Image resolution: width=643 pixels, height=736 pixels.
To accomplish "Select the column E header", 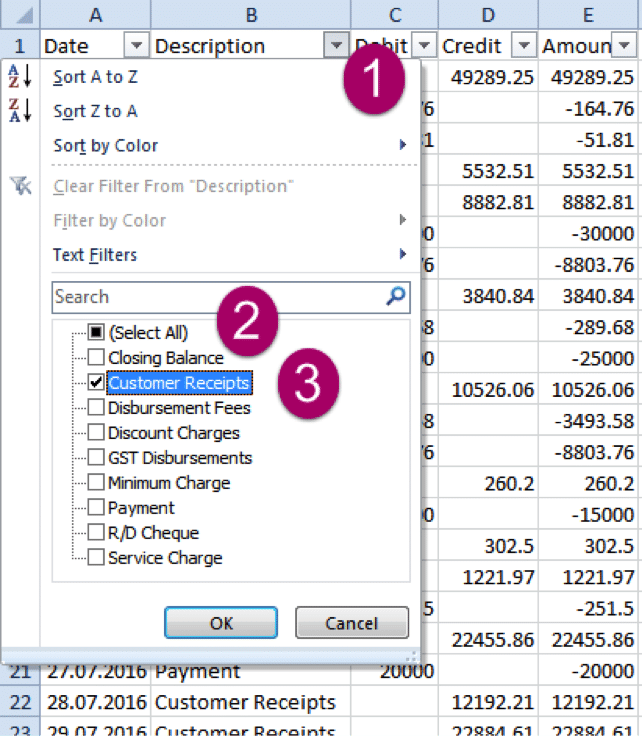I will (x=589, y=14).
